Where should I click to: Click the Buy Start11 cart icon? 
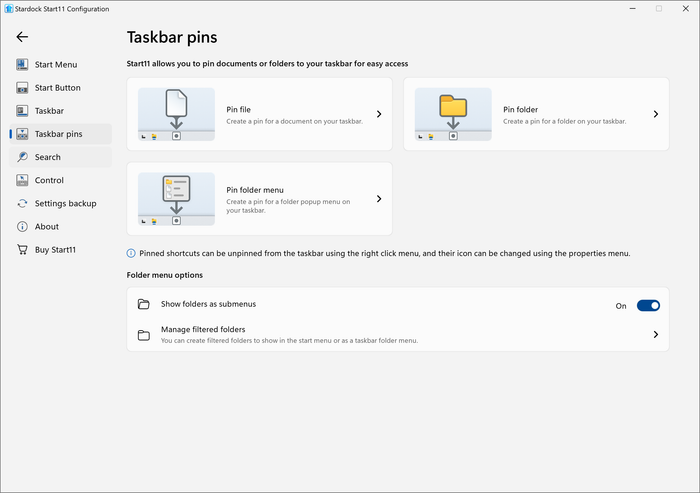pyautogui.click(x=22, y=249)
